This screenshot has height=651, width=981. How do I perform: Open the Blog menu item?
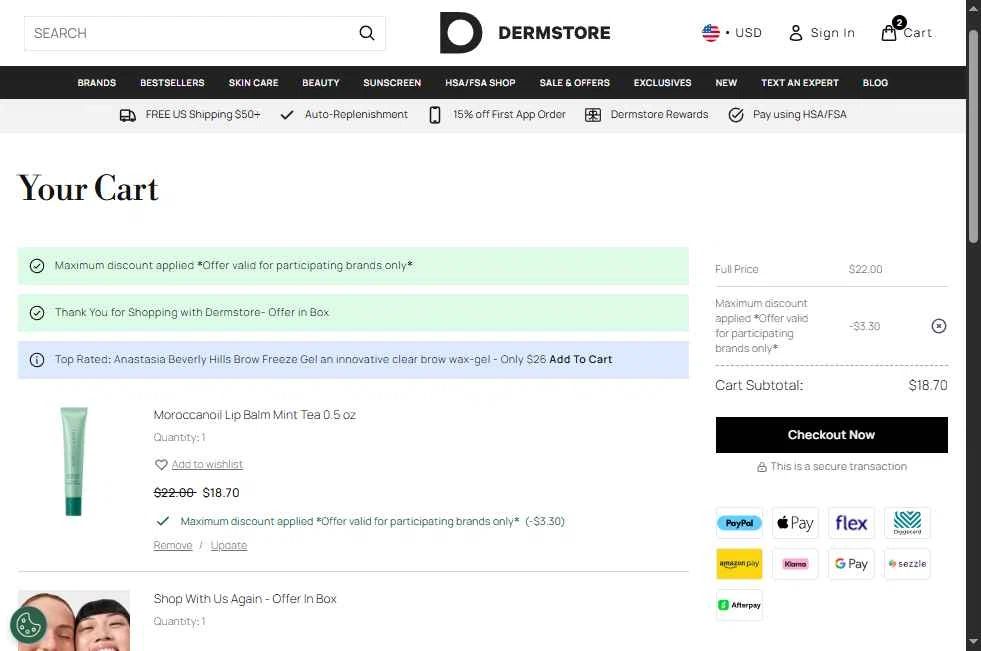pyautogui.click(x=875, y=83)
